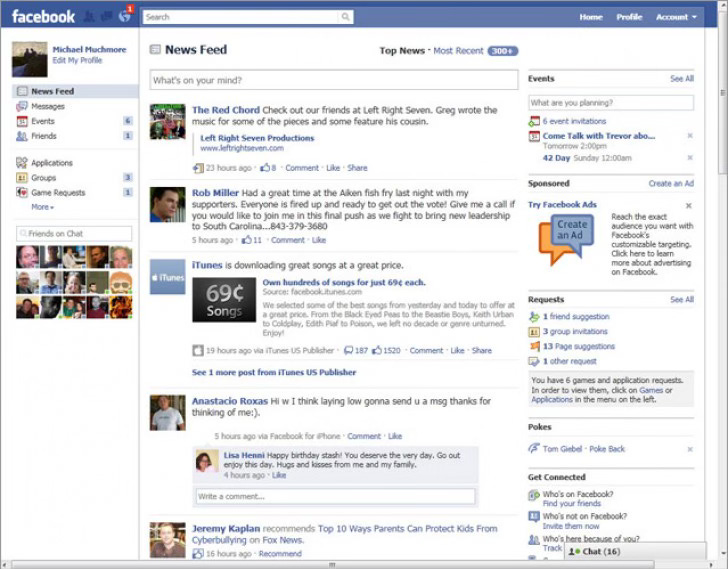Viewport: 728px width, 569px height.
Task: Click the Page suggestions flag icon
Action: click(x=534, y=346)
